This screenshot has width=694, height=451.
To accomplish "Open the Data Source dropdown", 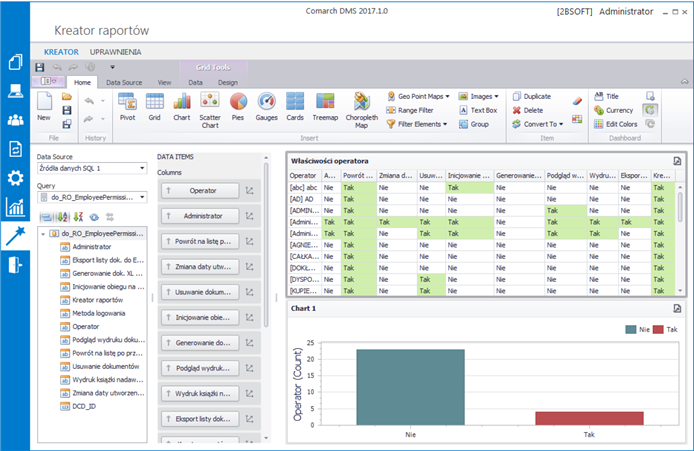I will tap(142, 168).
